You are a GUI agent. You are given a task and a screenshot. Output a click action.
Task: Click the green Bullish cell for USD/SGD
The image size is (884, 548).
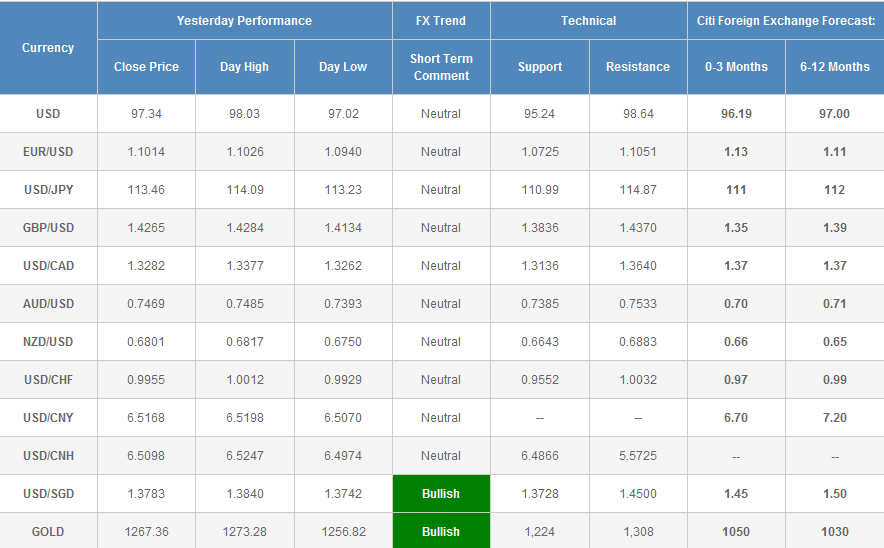click(x=441, y=493)
